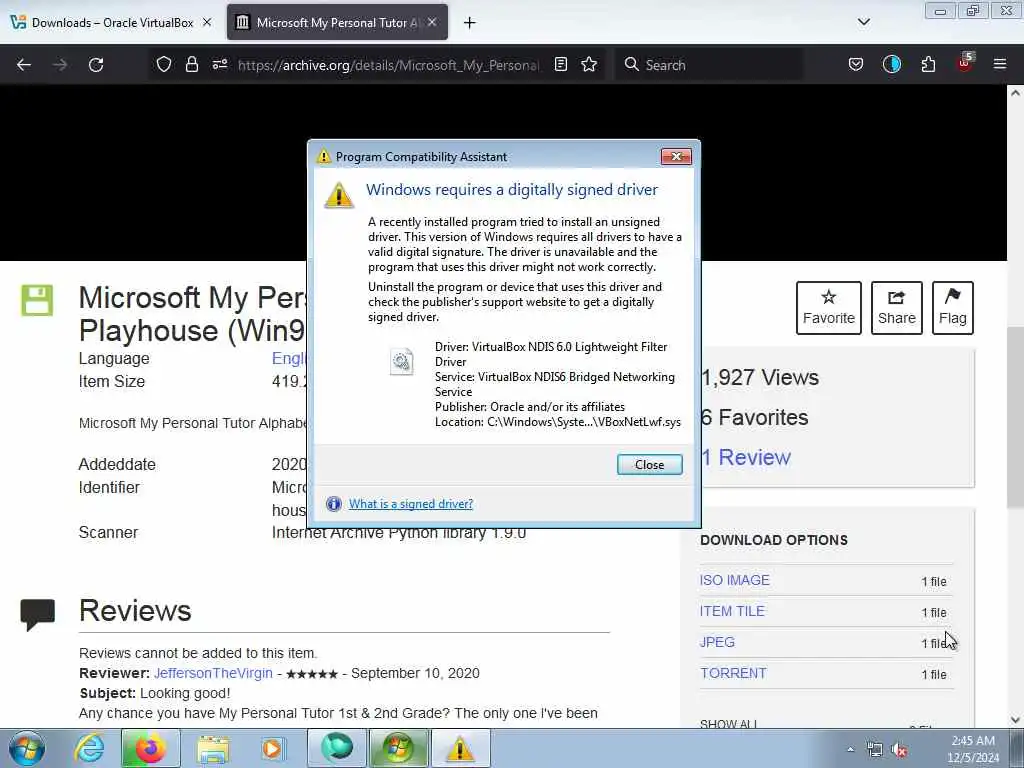The width and height of the screenshot is (1024, 768).
Task: Open reviewer JeffersonTheVirgin profile link
Action: 213,673
